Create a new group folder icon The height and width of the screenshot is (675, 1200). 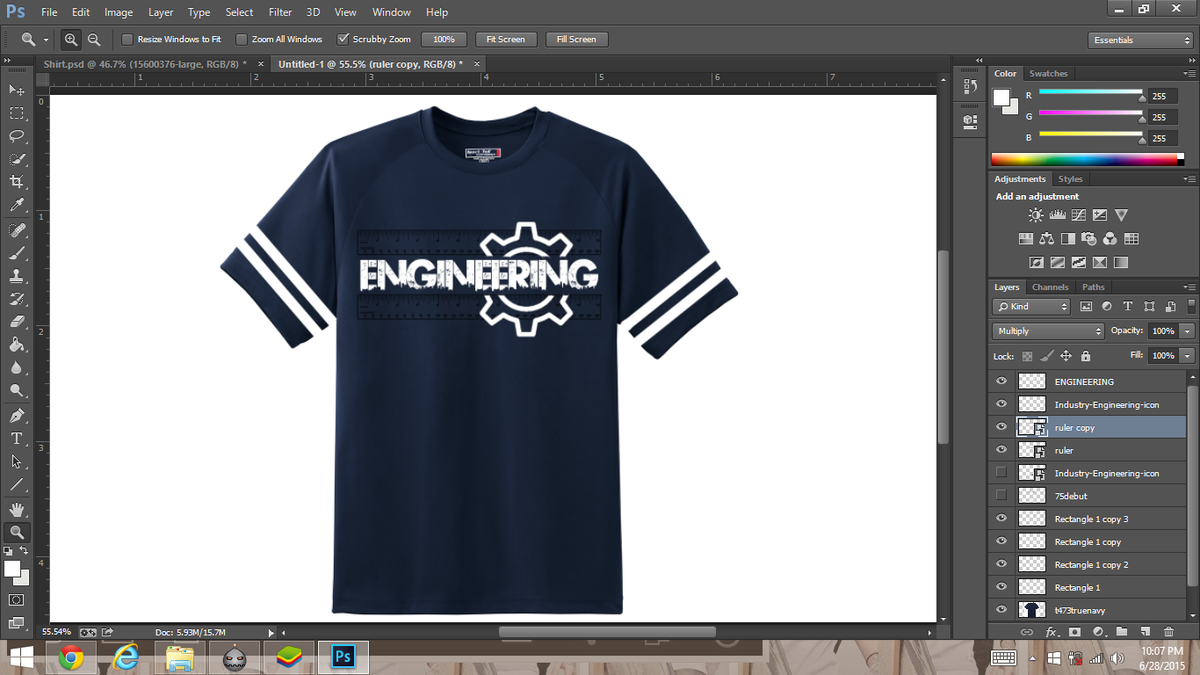coord(1121,632)
